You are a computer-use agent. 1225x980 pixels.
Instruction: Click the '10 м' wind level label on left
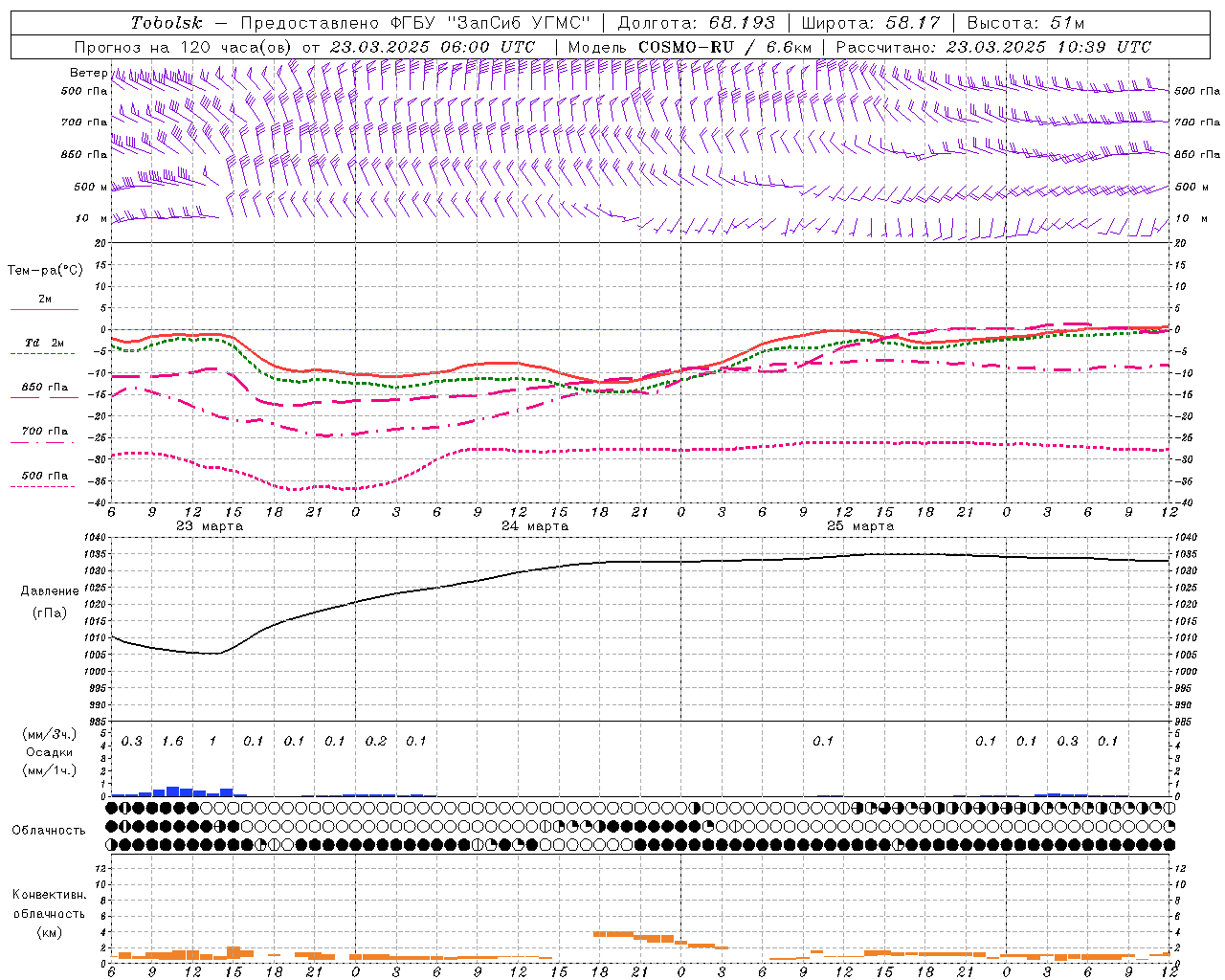click(x=92, y=218)
